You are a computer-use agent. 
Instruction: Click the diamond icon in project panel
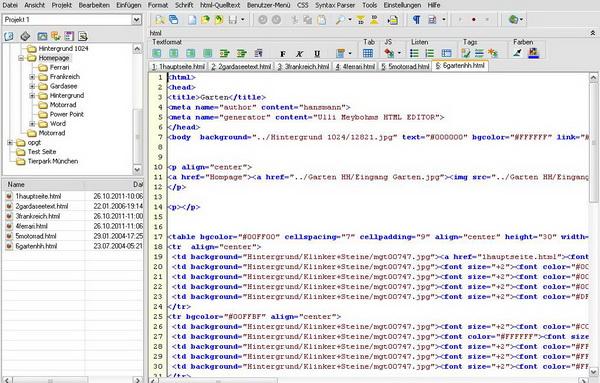coord(25,36)
